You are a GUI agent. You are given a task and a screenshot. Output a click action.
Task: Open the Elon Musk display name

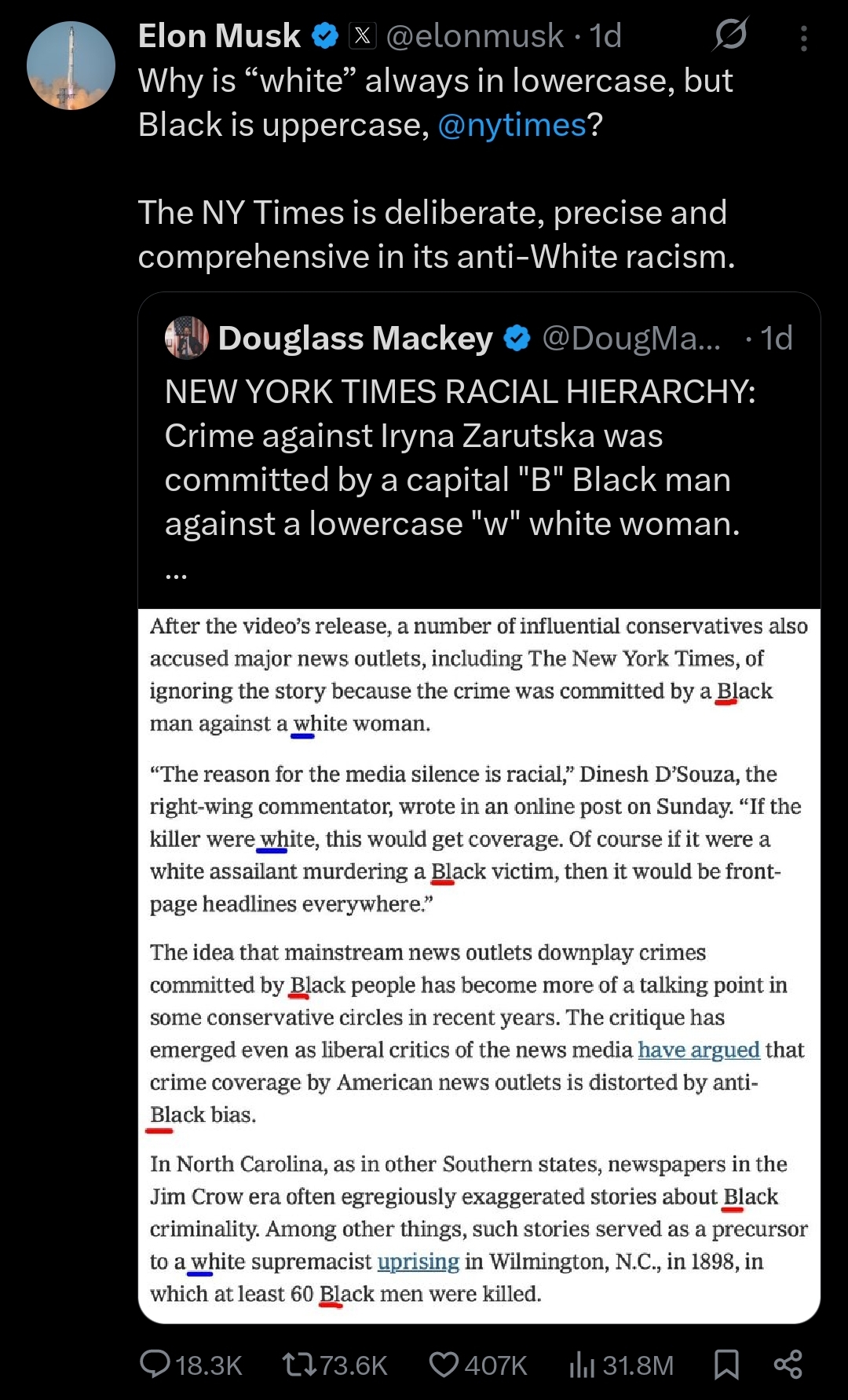[x=219, y=35]
